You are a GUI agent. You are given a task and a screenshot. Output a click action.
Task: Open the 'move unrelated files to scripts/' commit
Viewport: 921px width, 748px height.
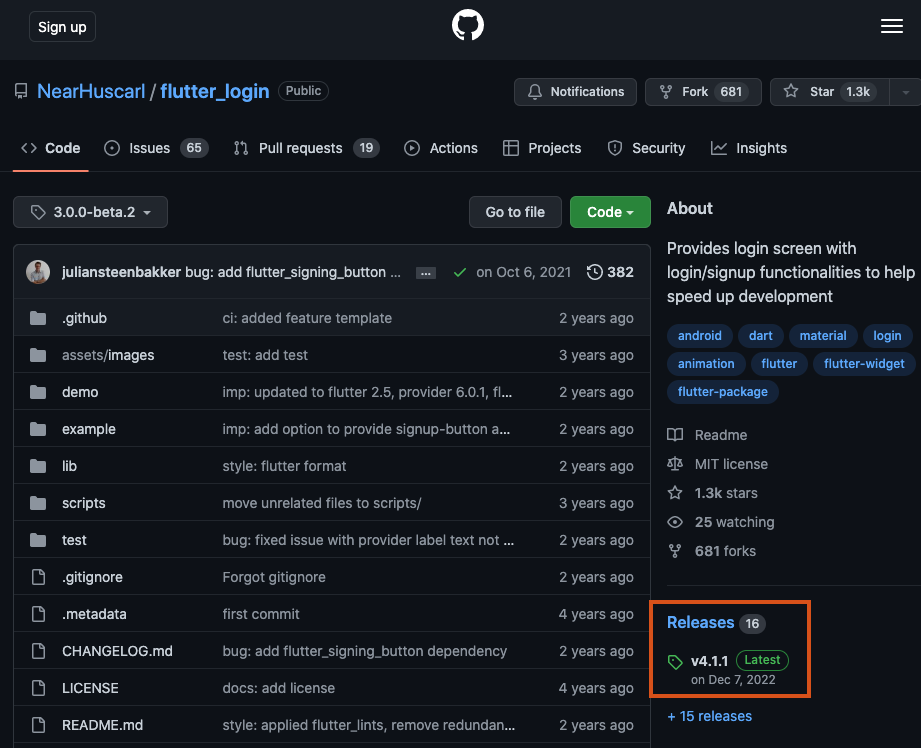tap(322, 503)
